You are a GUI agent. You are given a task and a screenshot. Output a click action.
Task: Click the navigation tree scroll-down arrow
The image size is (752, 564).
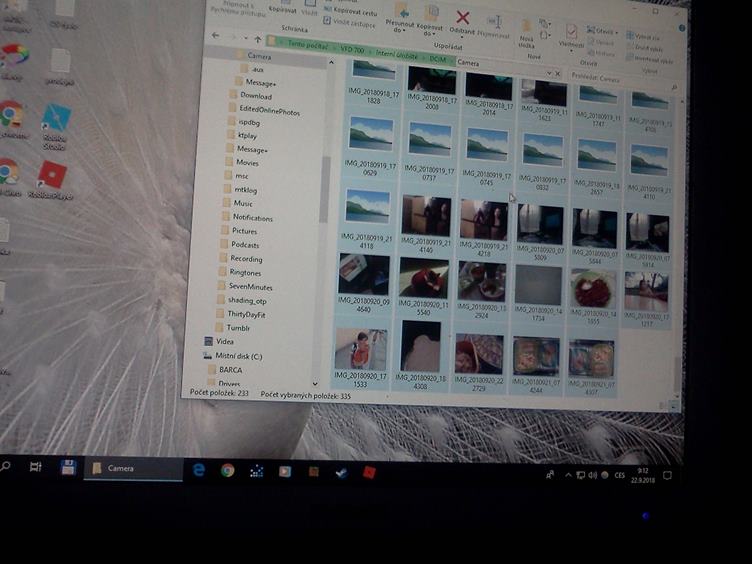[x=315, y=384]
